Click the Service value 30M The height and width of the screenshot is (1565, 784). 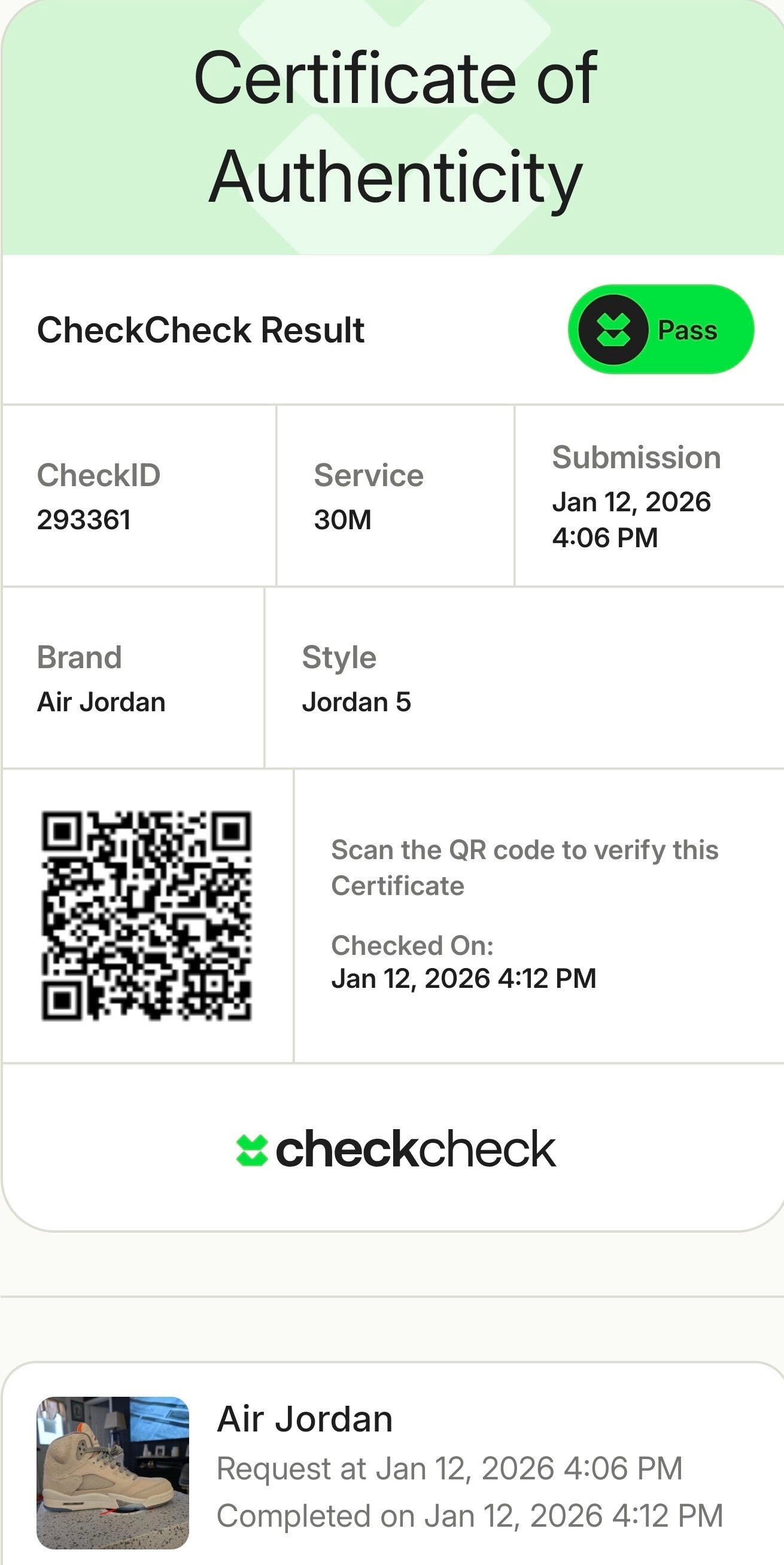point(342,520)
